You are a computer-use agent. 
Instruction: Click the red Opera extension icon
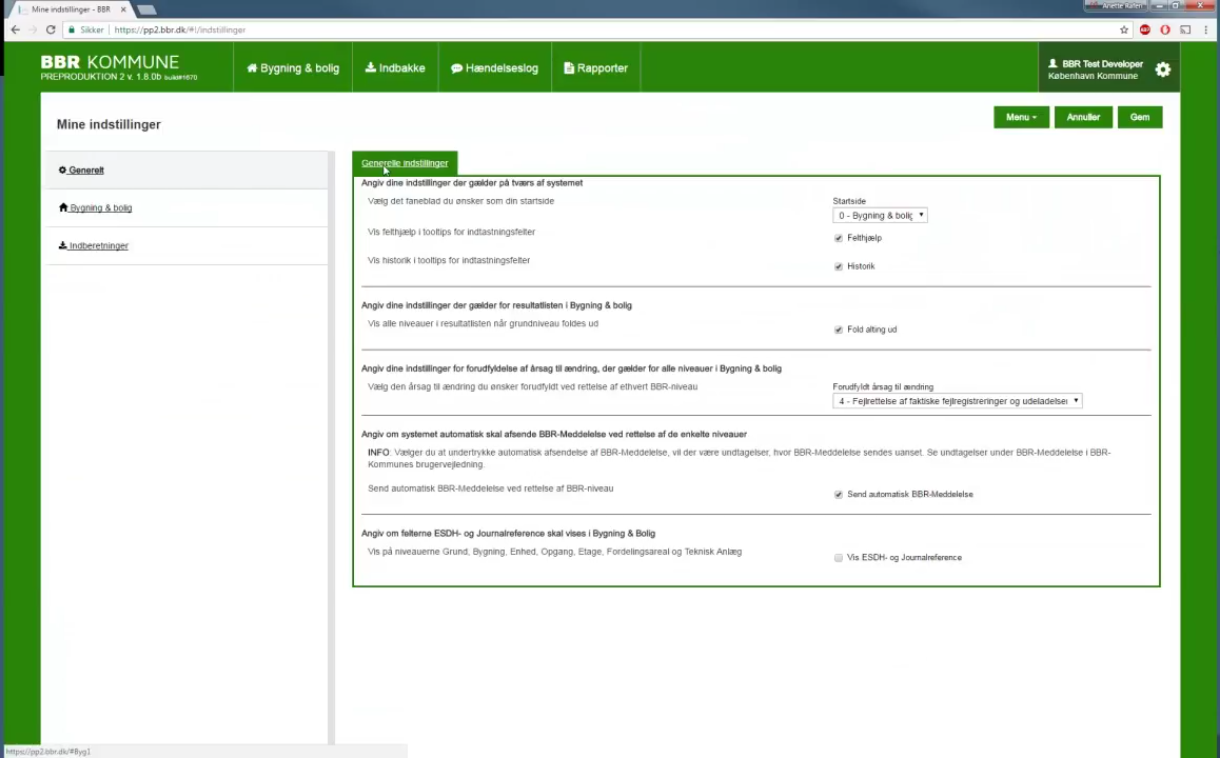tap(1165, 30)
